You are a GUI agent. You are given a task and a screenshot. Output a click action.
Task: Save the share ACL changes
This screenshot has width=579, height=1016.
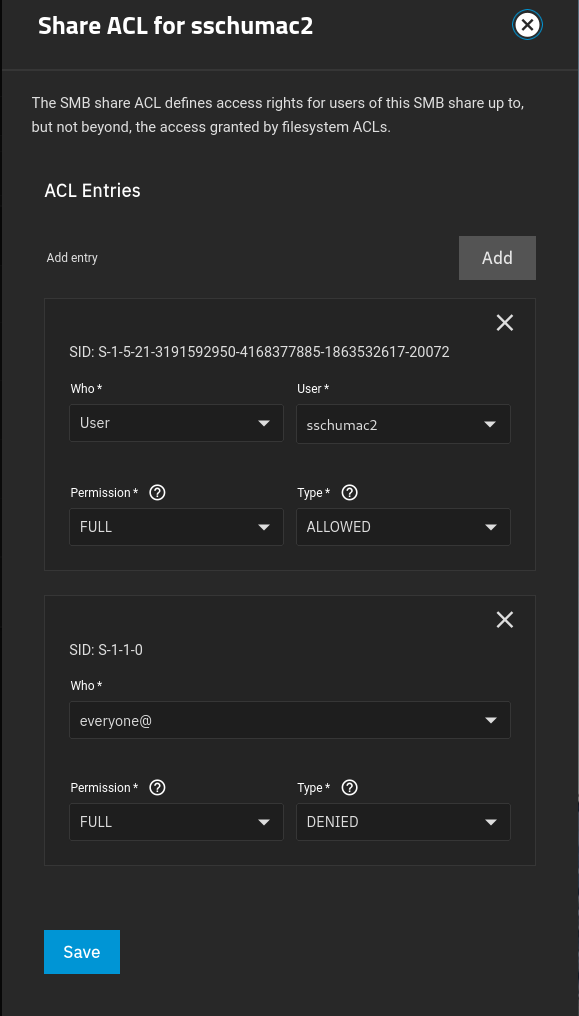(x=82, y=952)
